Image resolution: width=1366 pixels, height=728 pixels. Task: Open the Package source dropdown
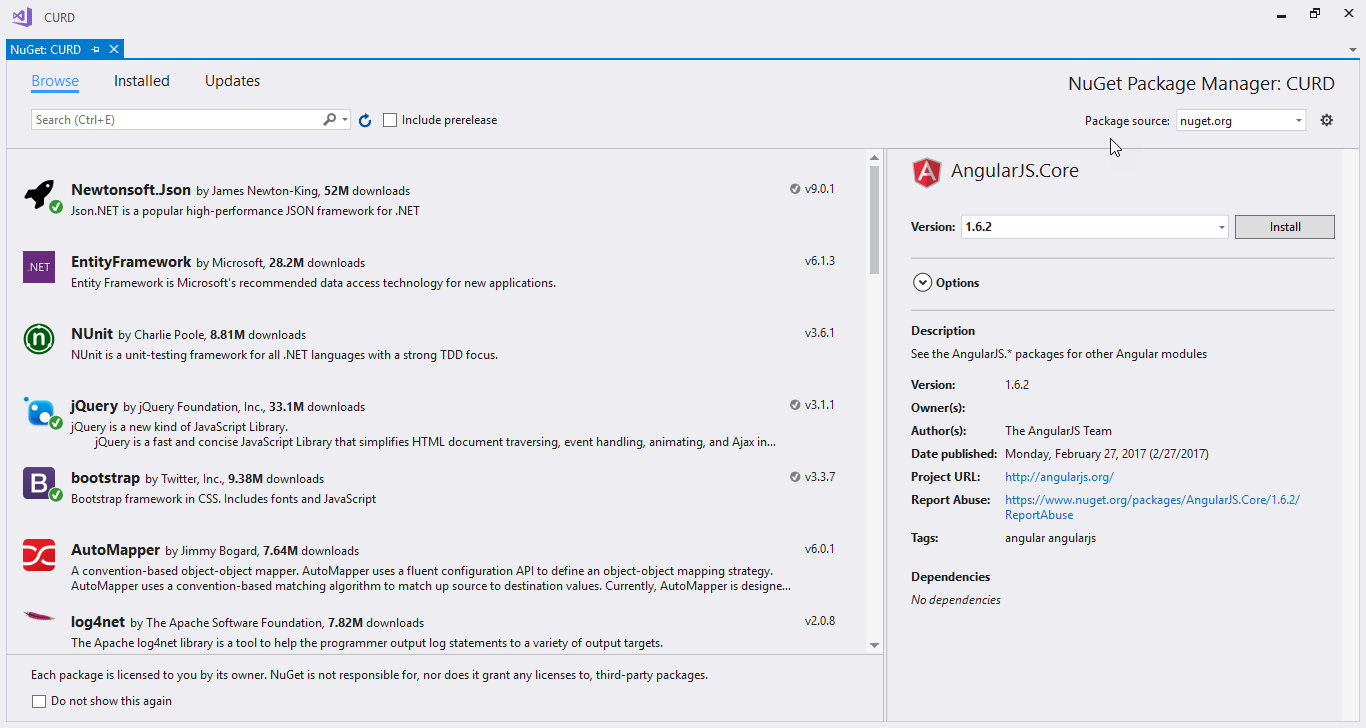point(1241,120)
